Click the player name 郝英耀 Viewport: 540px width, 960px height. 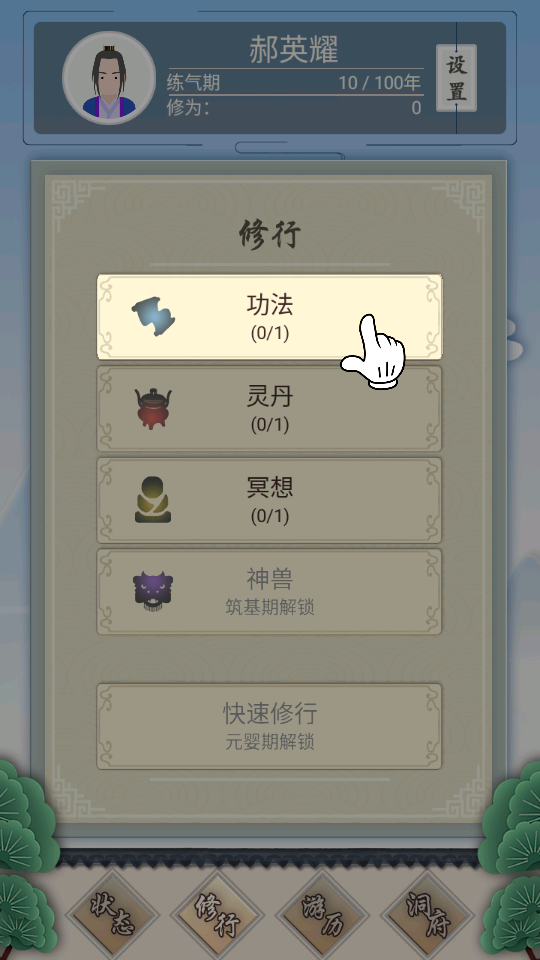coord(294,50)
